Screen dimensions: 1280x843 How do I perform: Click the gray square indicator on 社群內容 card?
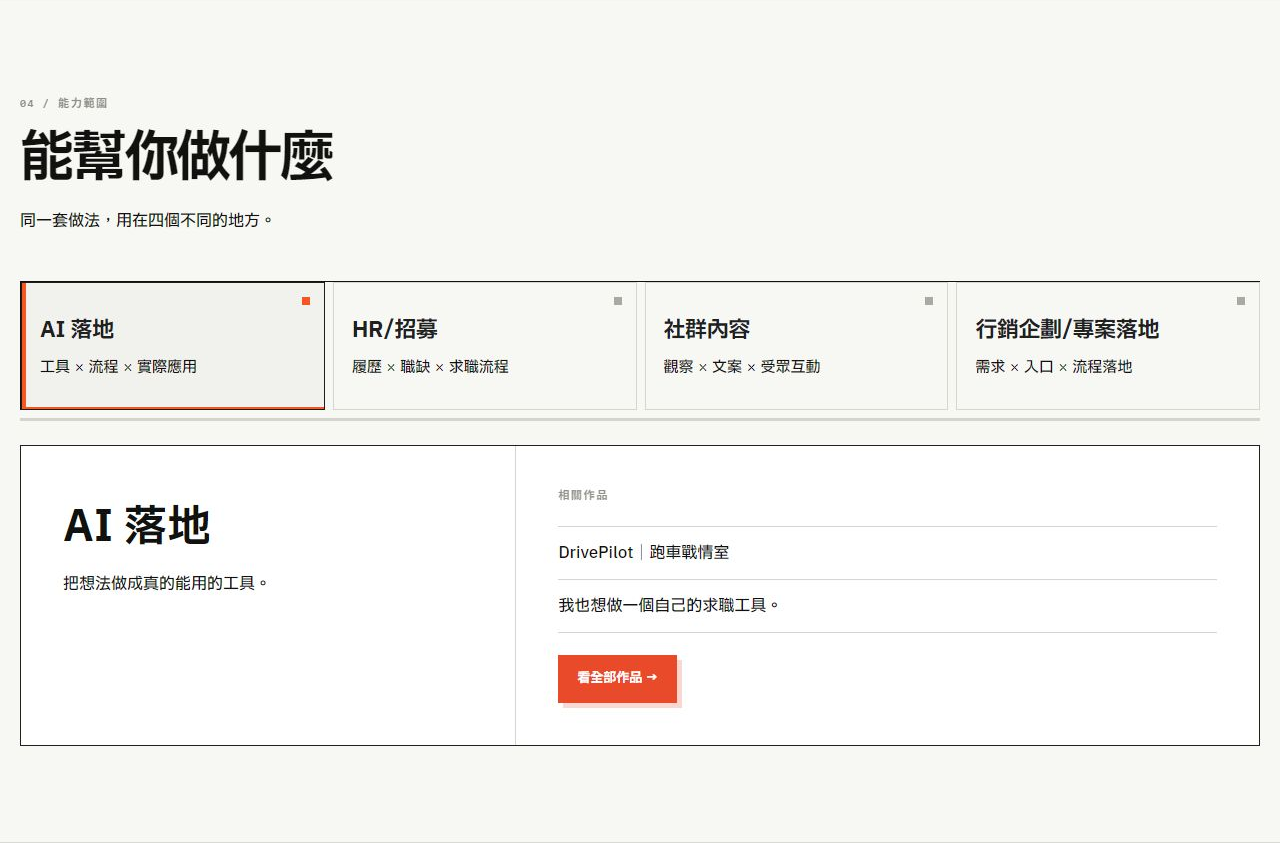point(929,301)
